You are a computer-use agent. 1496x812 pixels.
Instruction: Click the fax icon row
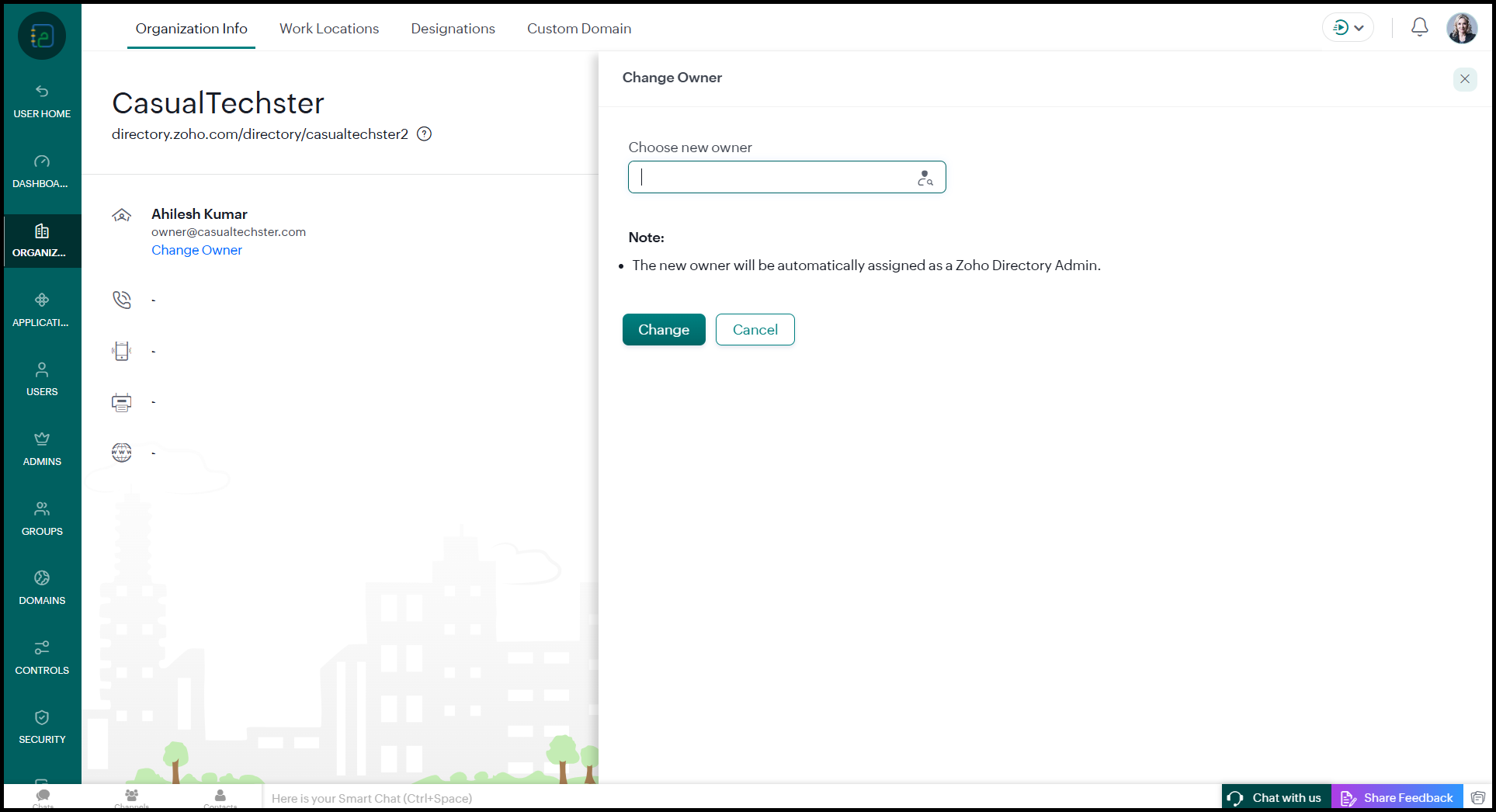tap(122, 402)
